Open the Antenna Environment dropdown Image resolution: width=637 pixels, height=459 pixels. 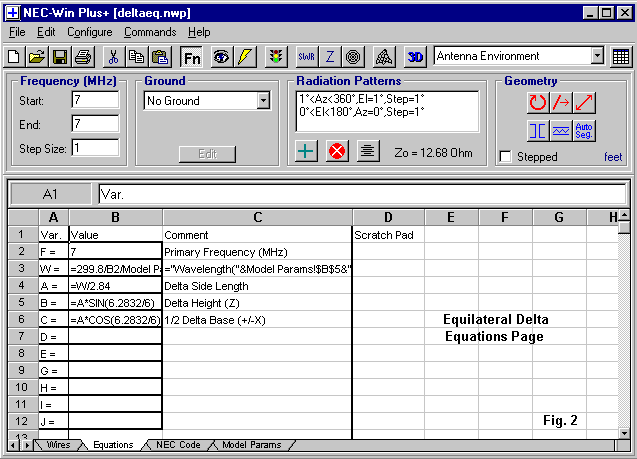pyautogui.click(x=597, y=57)
